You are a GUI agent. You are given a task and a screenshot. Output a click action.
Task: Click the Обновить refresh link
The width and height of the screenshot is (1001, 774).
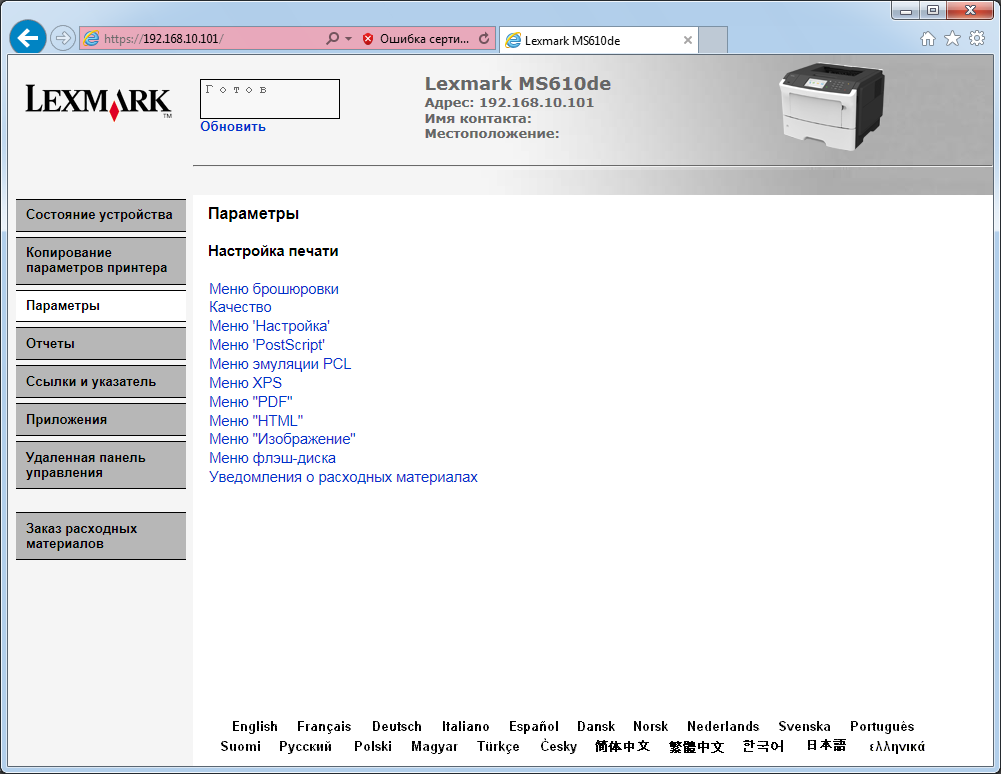232,126
